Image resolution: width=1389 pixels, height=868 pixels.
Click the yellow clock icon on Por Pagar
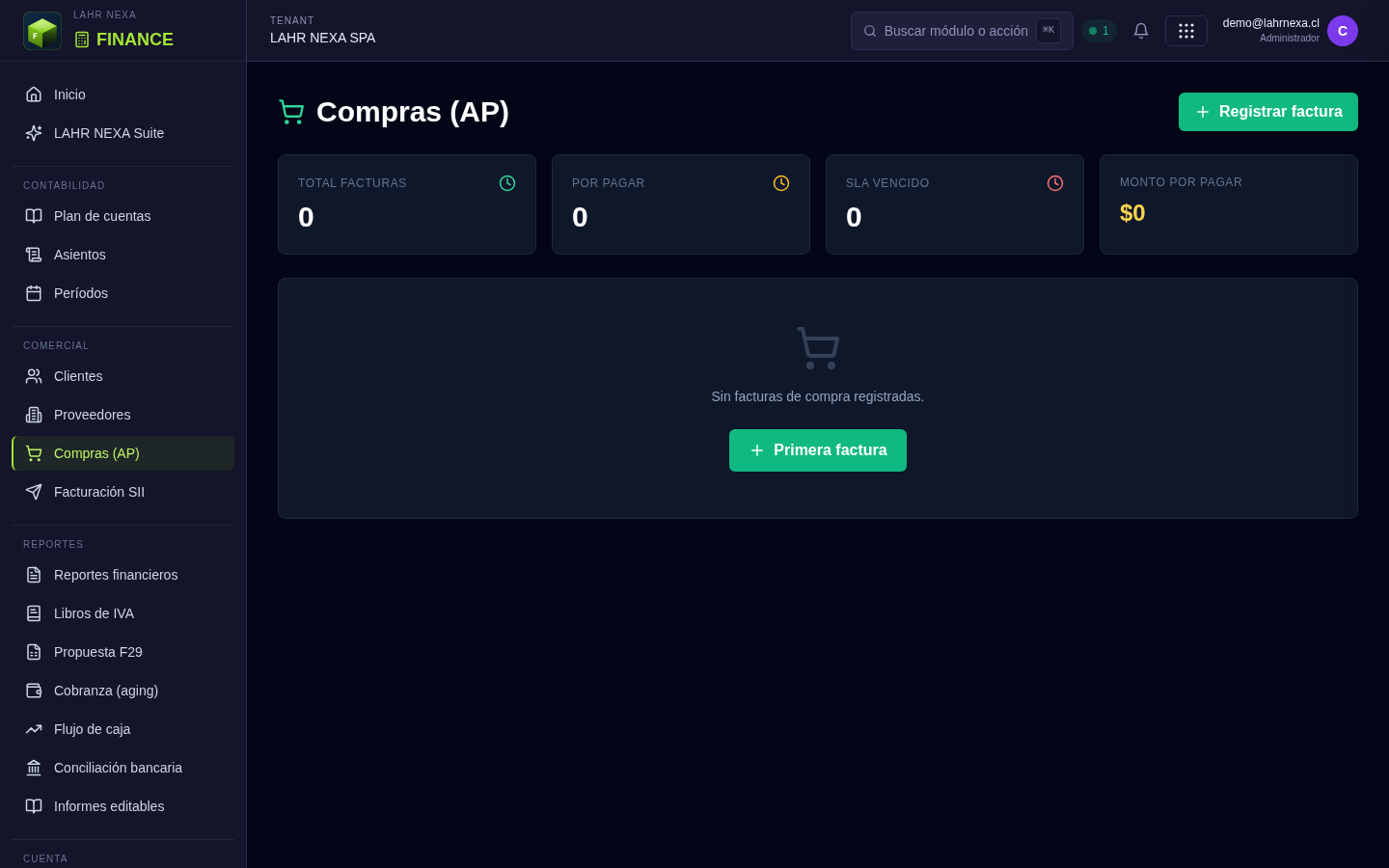[781, 183]
